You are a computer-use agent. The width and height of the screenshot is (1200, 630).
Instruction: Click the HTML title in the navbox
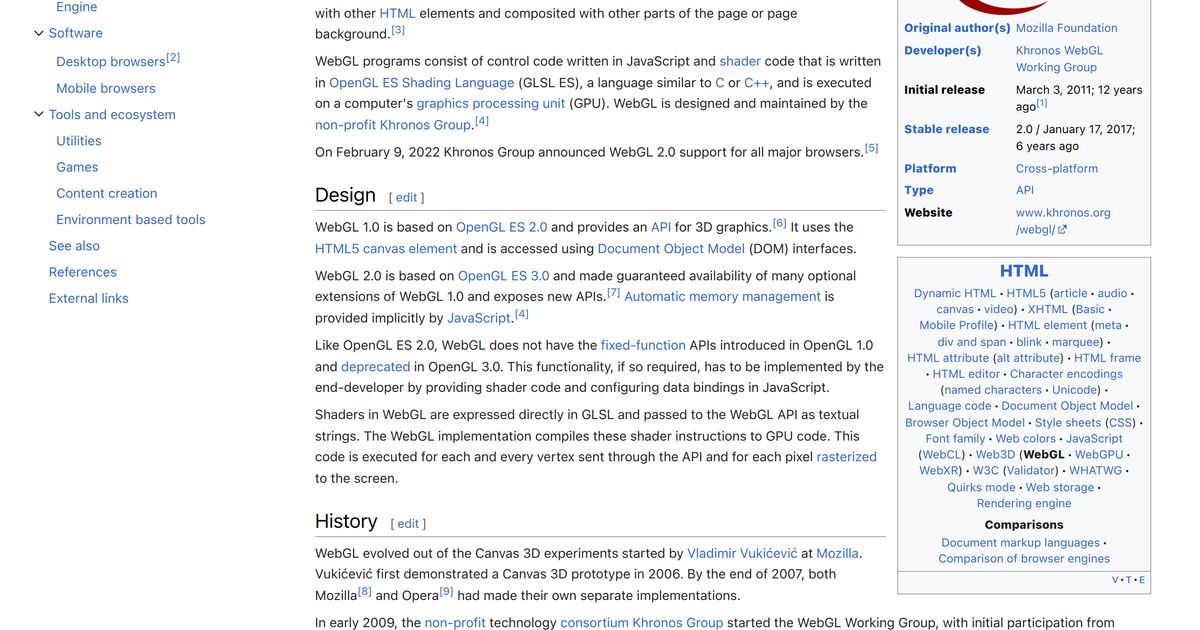[1023, 270]
